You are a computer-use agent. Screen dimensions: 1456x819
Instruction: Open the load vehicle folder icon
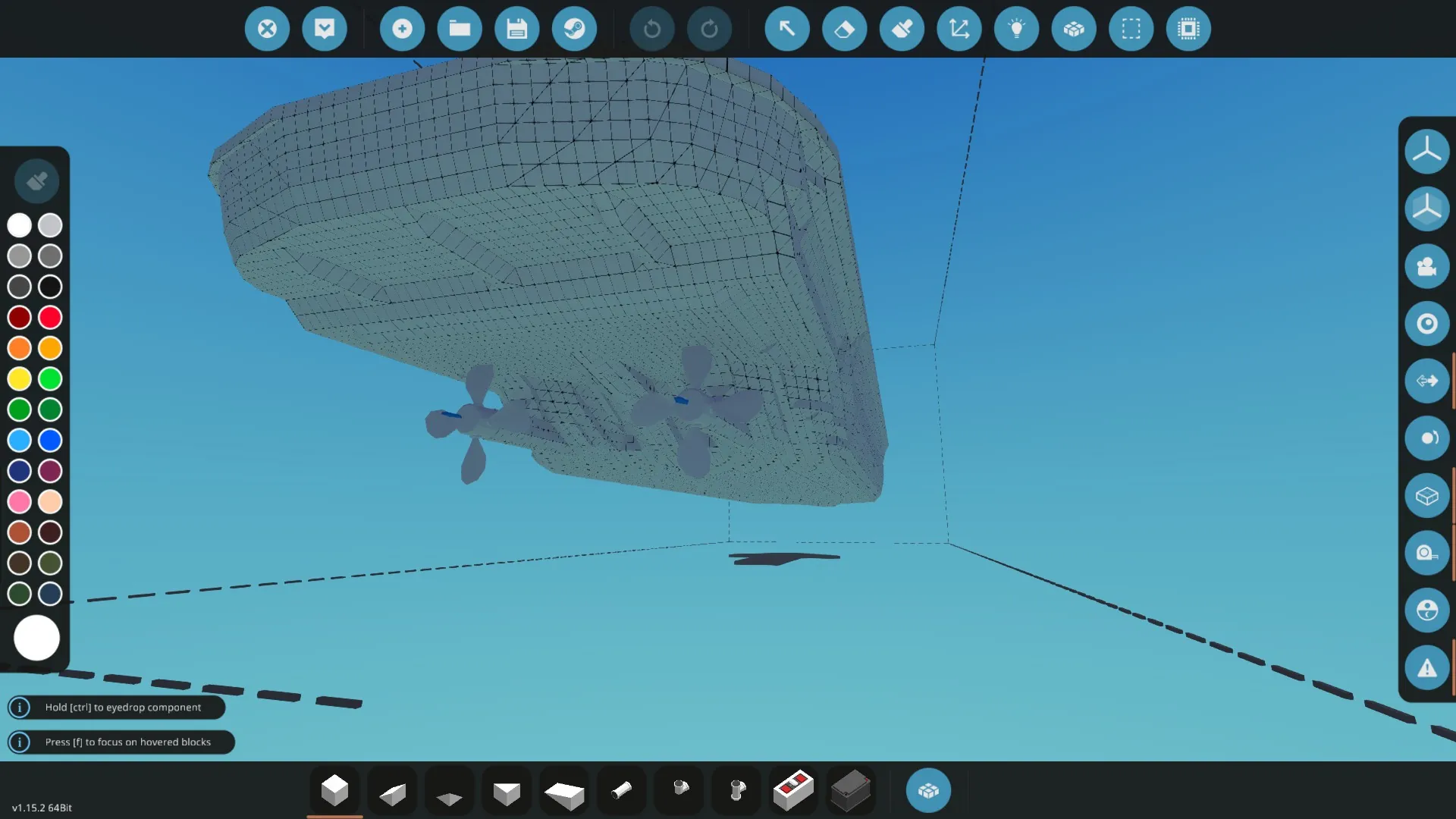pyautogui.click(x=460, y=29)
